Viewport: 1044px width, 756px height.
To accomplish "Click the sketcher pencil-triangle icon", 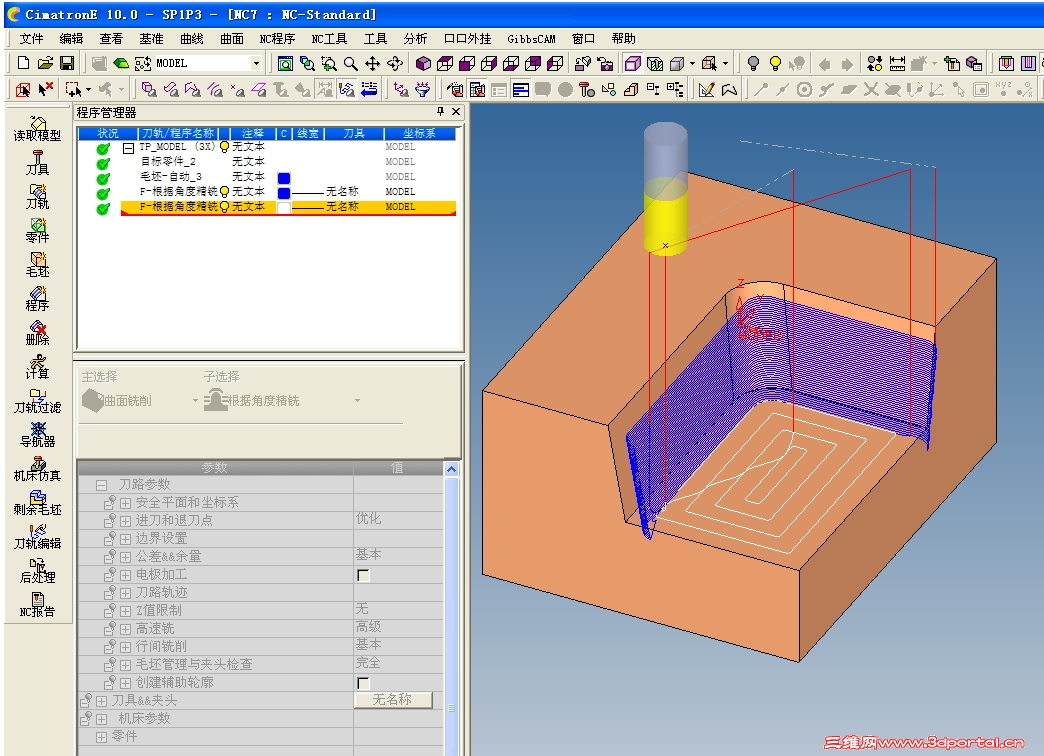I will click(706, 89).
